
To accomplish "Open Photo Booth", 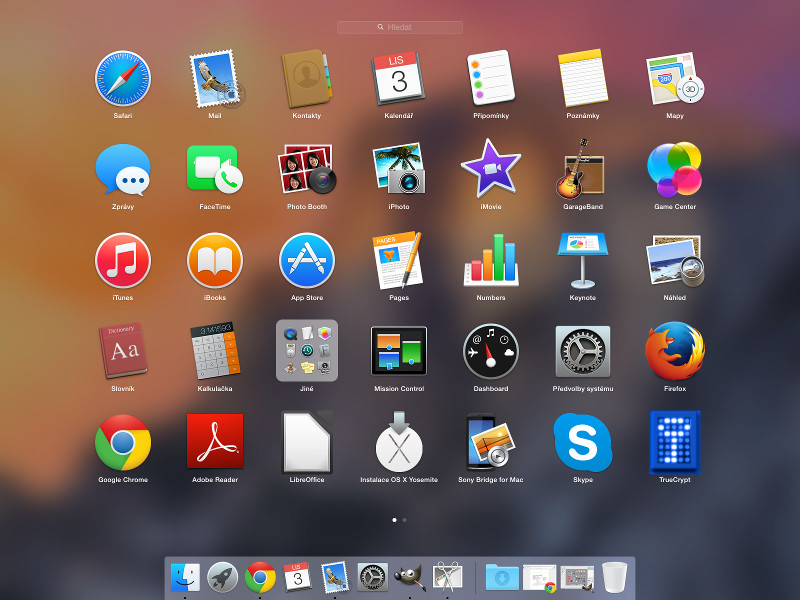I will coord(307,169).
